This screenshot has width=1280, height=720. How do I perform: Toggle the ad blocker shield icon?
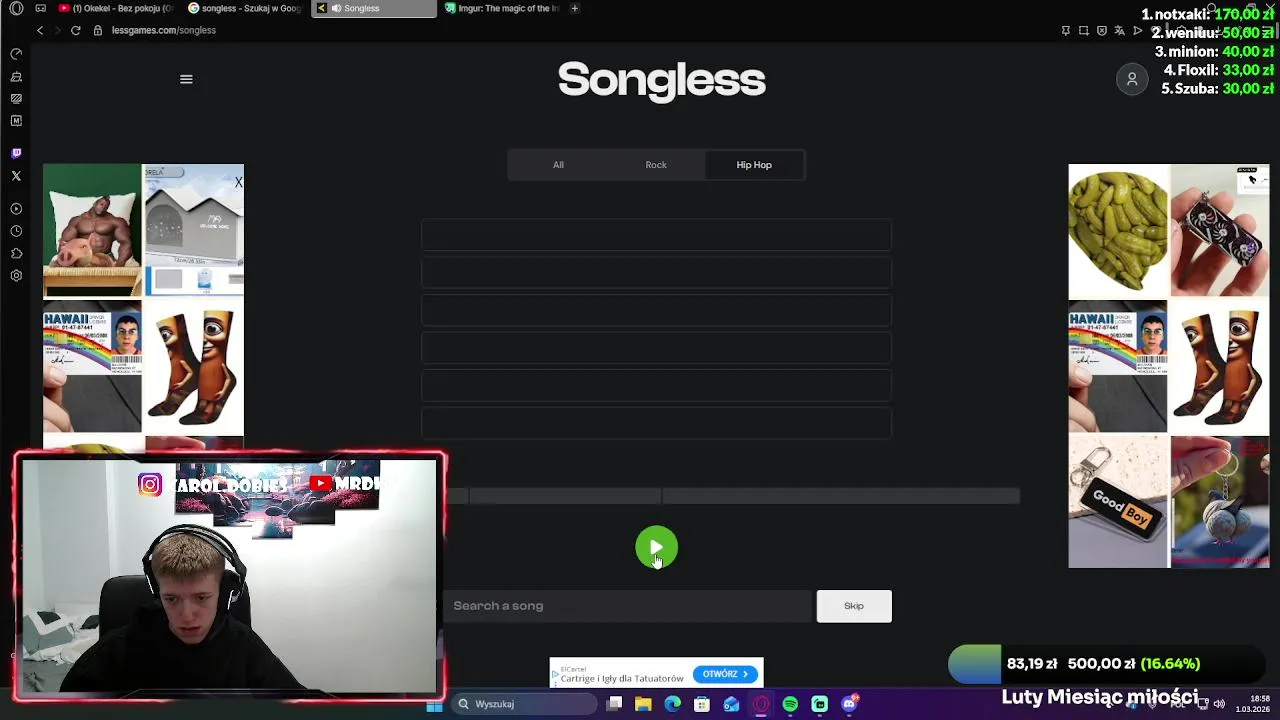click(1101, 30)
